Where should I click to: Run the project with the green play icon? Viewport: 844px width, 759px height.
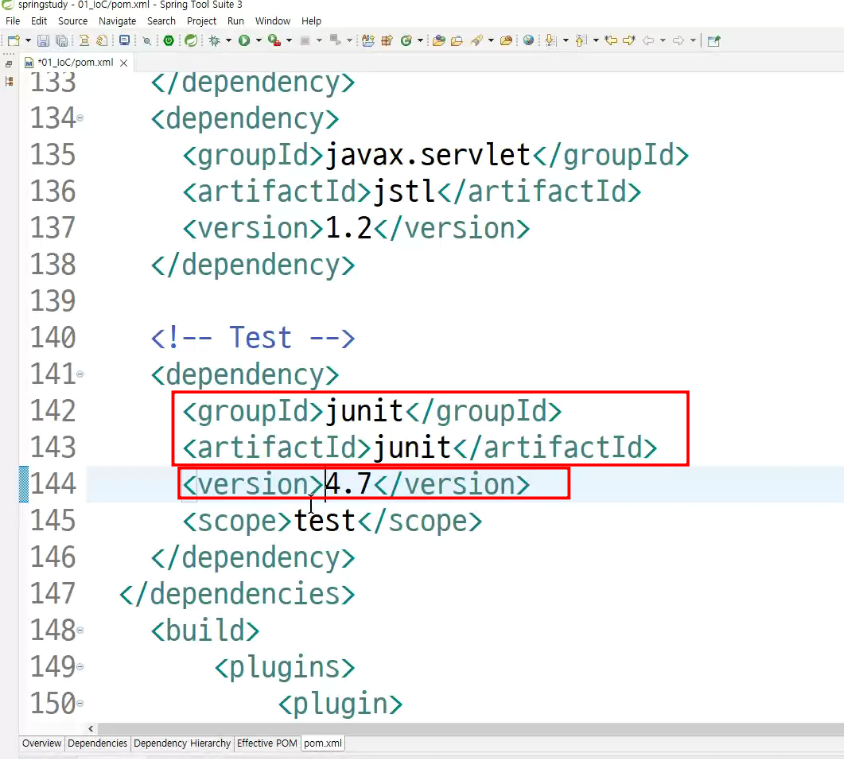[x=244, y=40]
